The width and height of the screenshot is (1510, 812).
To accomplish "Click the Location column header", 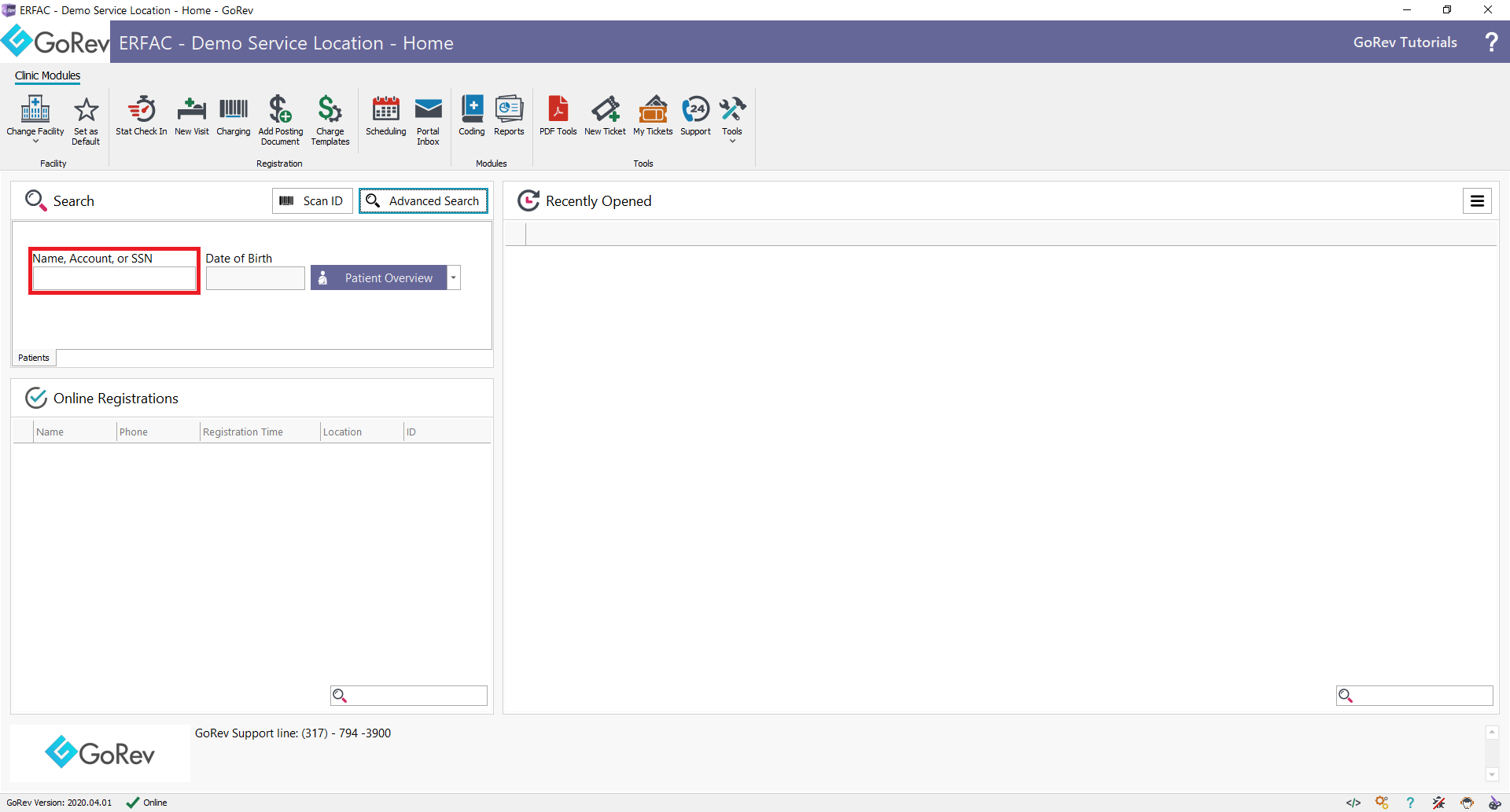I will [362, 432].
